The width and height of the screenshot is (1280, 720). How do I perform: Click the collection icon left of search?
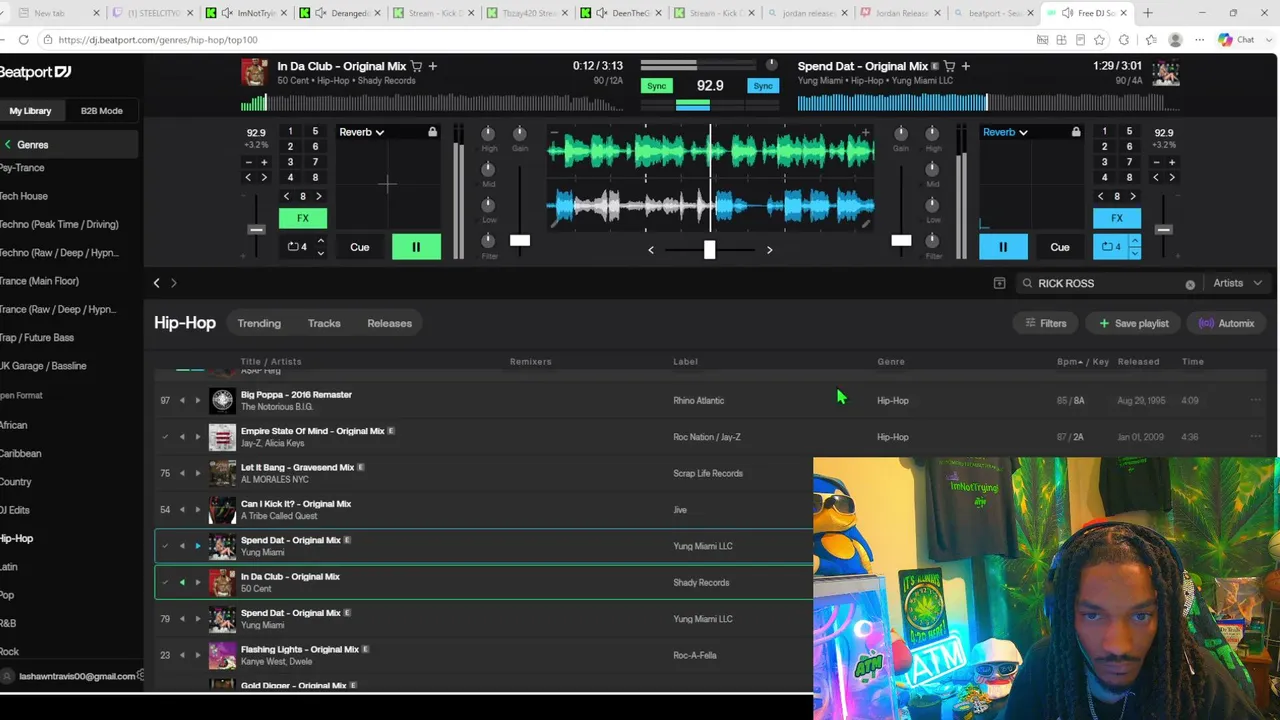(999, 283)
